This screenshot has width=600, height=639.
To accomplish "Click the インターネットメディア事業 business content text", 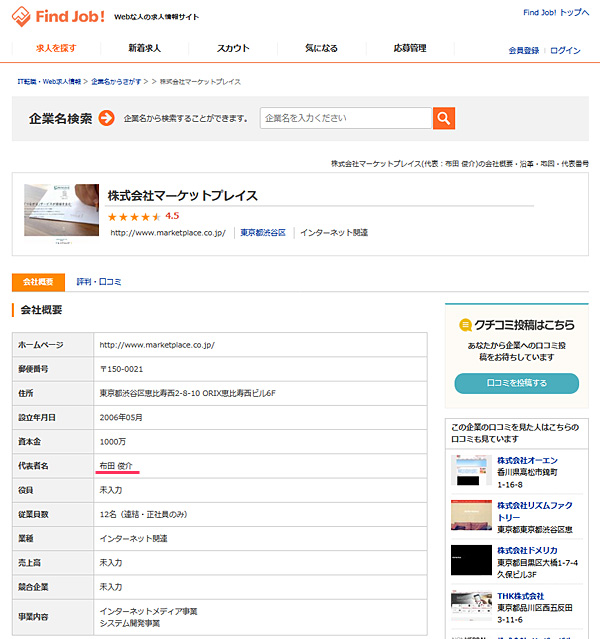I will tap(148, 611).
